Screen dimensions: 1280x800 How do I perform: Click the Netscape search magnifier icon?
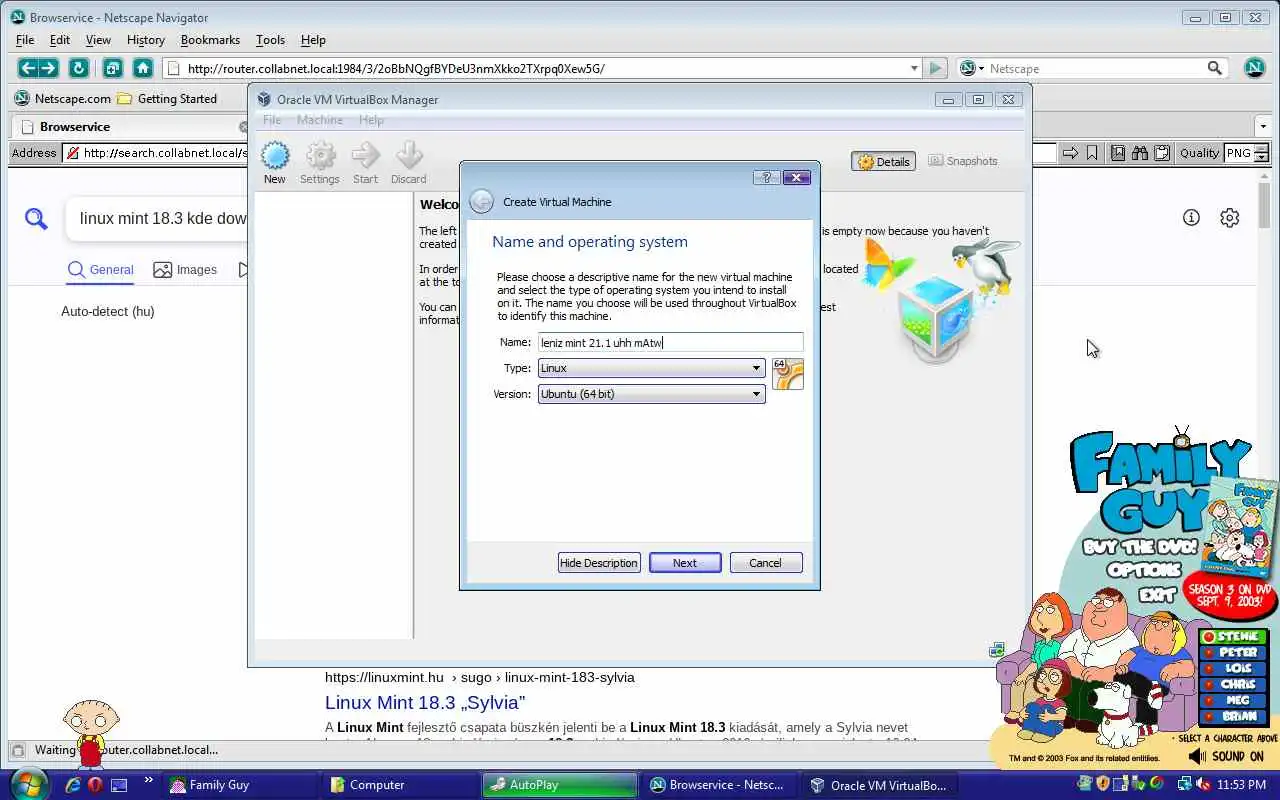click(x=1215, y=68)
